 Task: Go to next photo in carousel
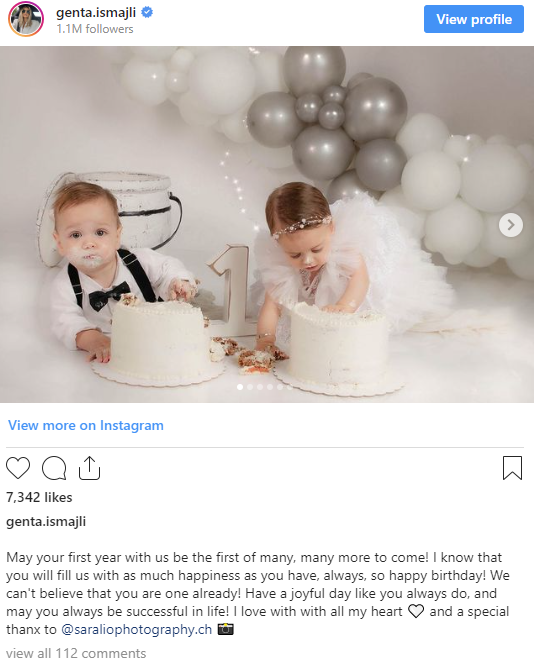[511, 225]
